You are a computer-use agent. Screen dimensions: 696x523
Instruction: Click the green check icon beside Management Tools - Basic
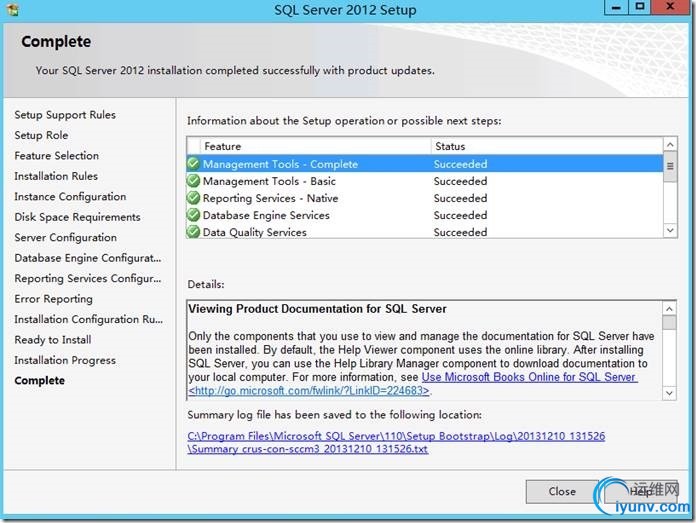pos(193,181)
